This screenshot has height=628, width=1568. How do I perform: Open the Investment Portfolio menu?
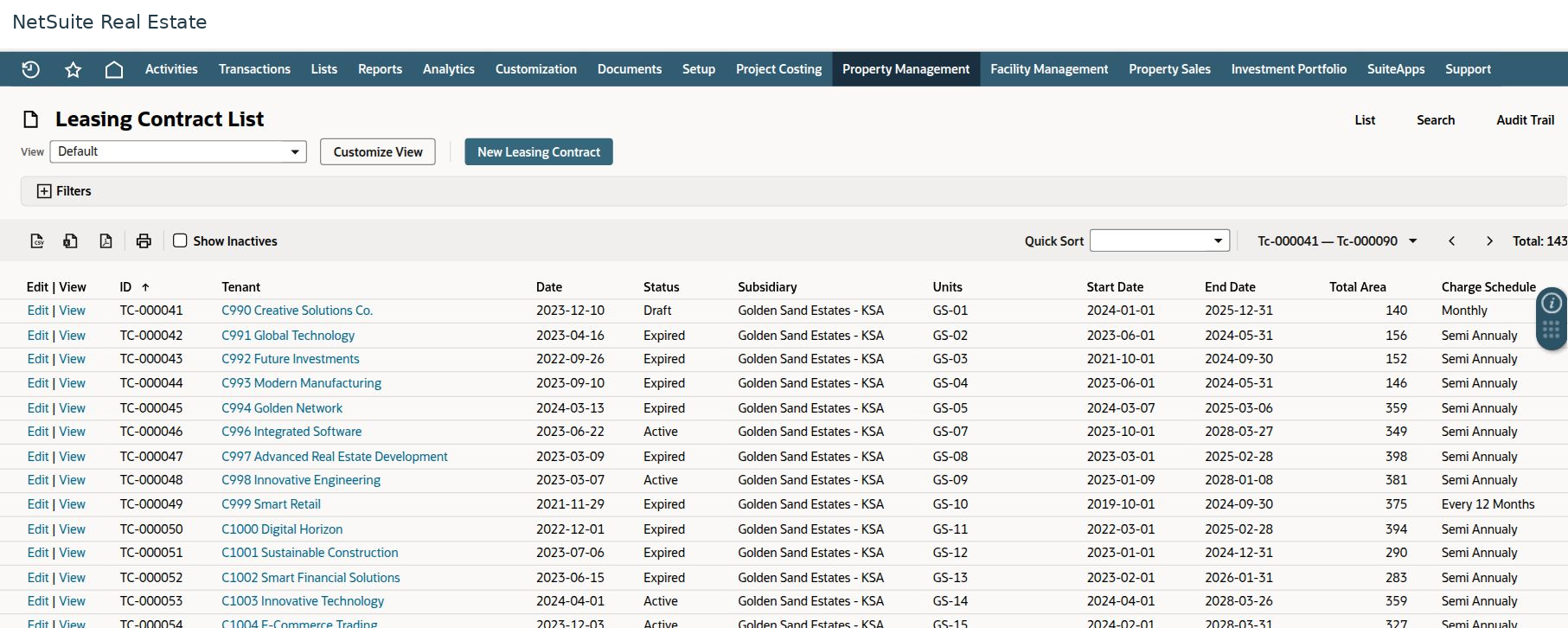pyautogui.click(x=1289, y=69)
